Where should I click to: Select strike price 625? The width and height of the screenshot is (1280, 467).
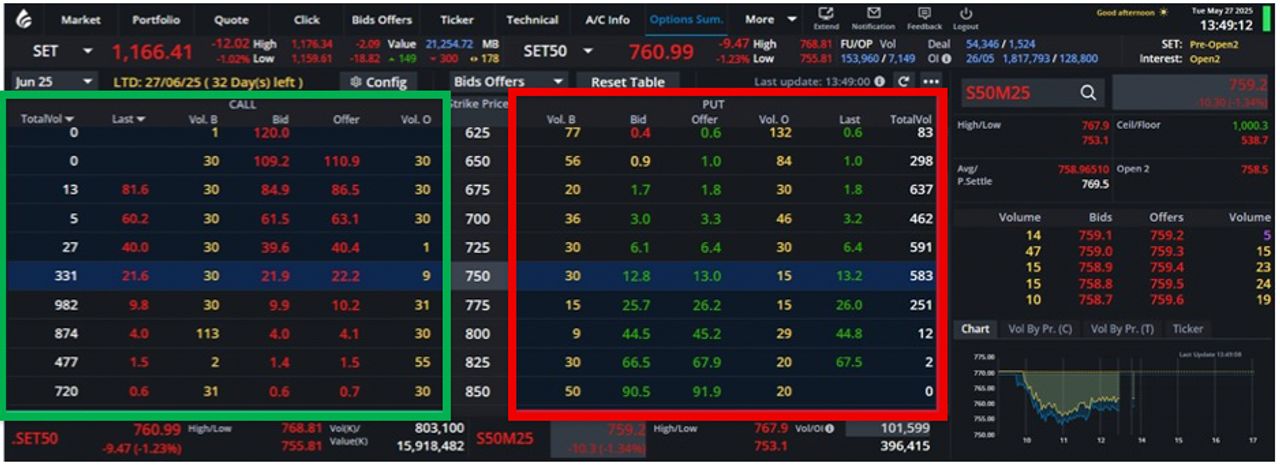477,132
